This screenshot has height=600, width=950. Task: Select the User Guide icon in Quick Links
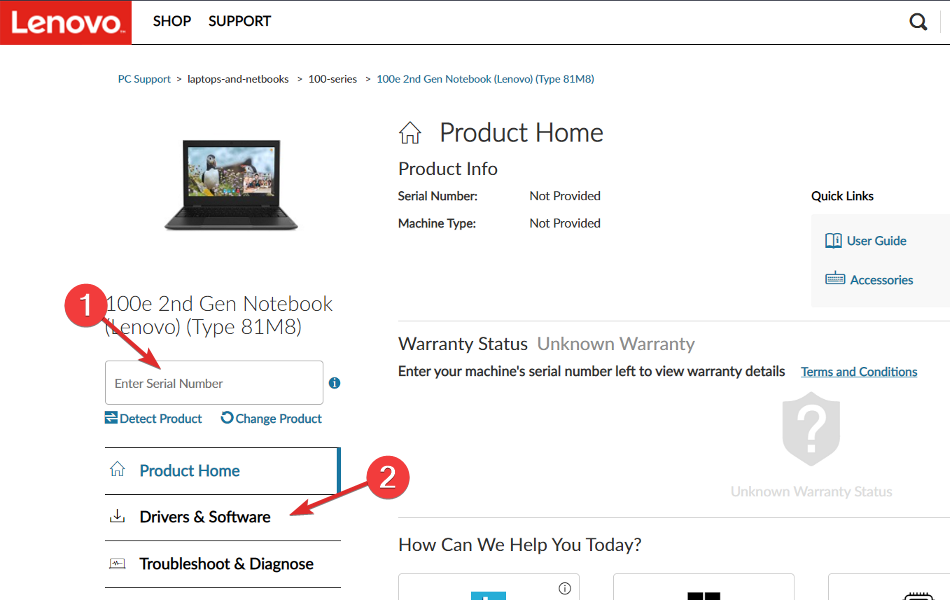click(834, 240)
